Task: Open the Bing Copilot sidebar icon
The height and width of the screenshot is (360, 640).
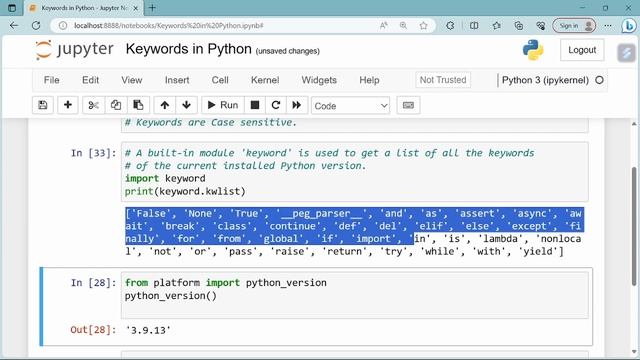Action: 629,25
